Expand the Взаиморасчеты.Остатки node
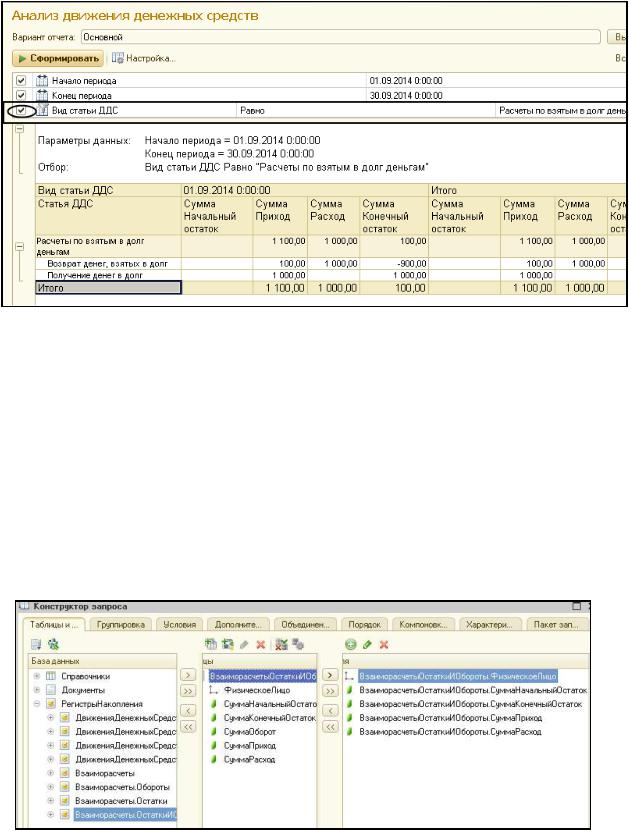The image size is (629, 831). (51, 801)
